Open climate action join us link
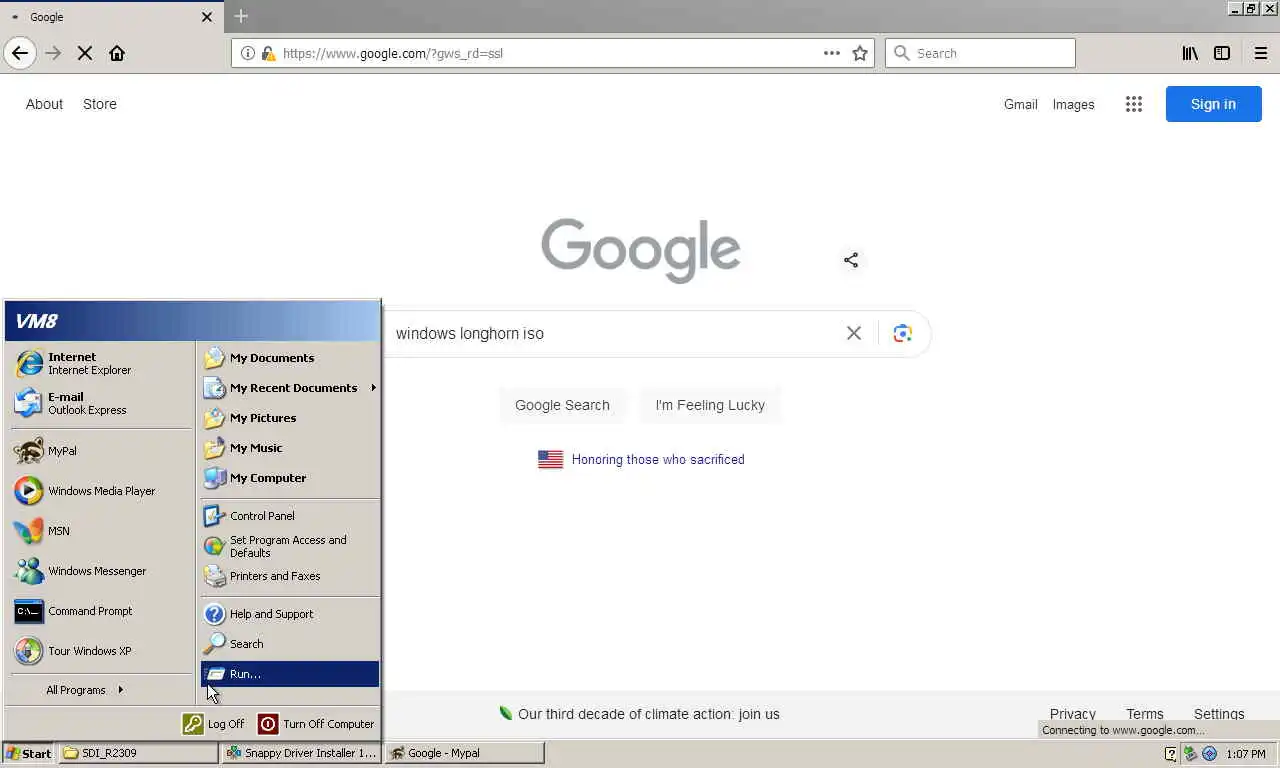 (x=648, y=714)
